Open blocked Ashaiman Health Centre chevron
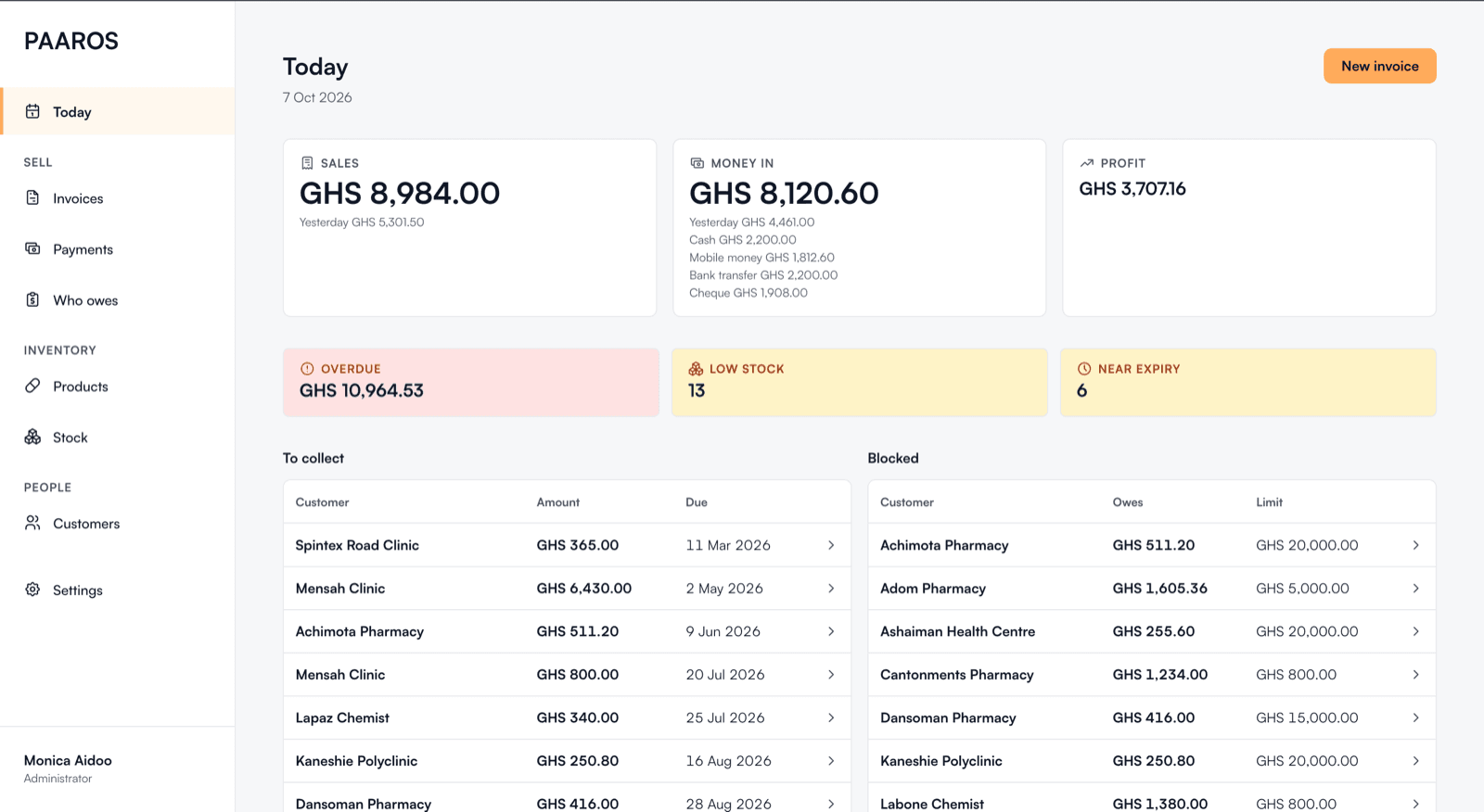 click(x=1416, y=631)
